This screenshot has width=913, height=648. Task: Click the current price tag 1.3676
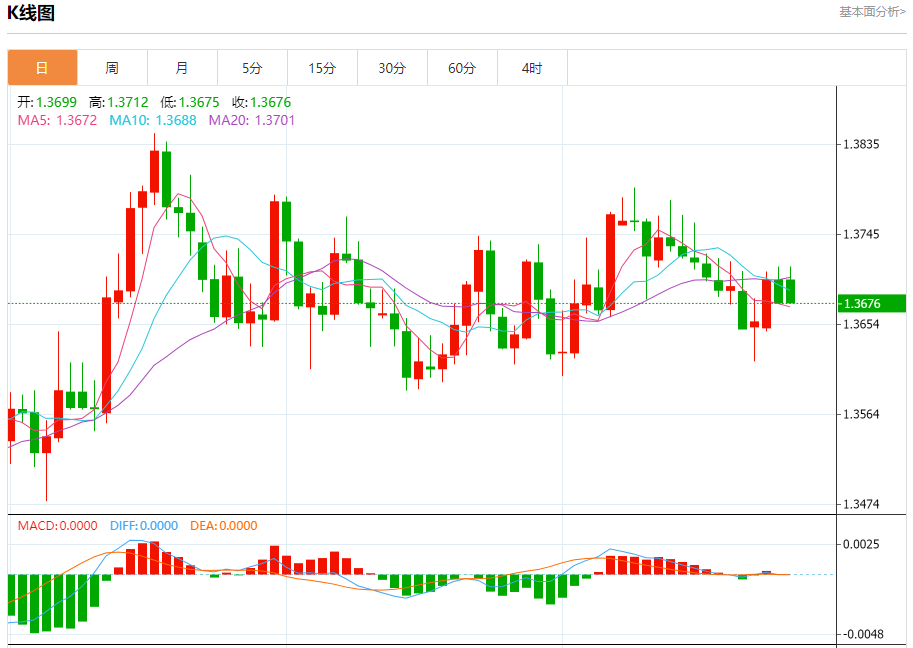[x=872, y=303]
